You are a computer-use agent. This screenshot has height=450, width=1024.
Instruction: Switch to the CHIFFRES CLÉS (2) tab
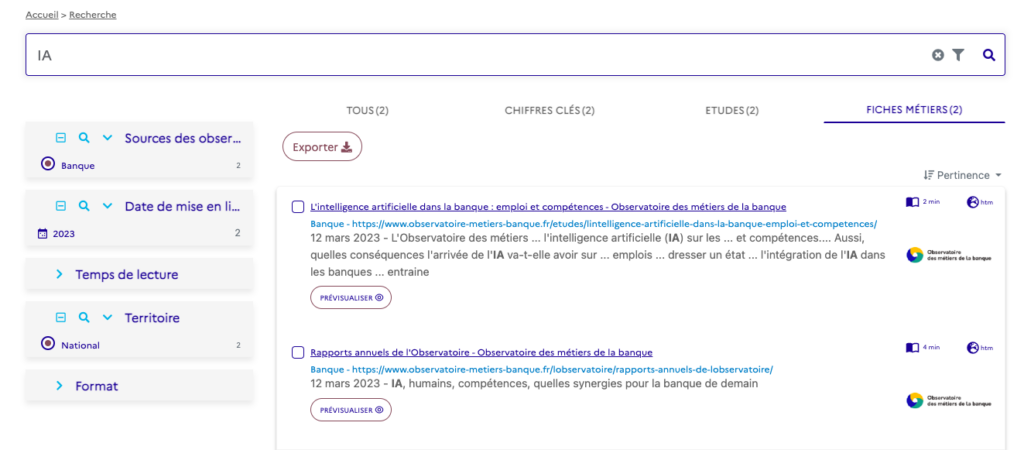549,110
